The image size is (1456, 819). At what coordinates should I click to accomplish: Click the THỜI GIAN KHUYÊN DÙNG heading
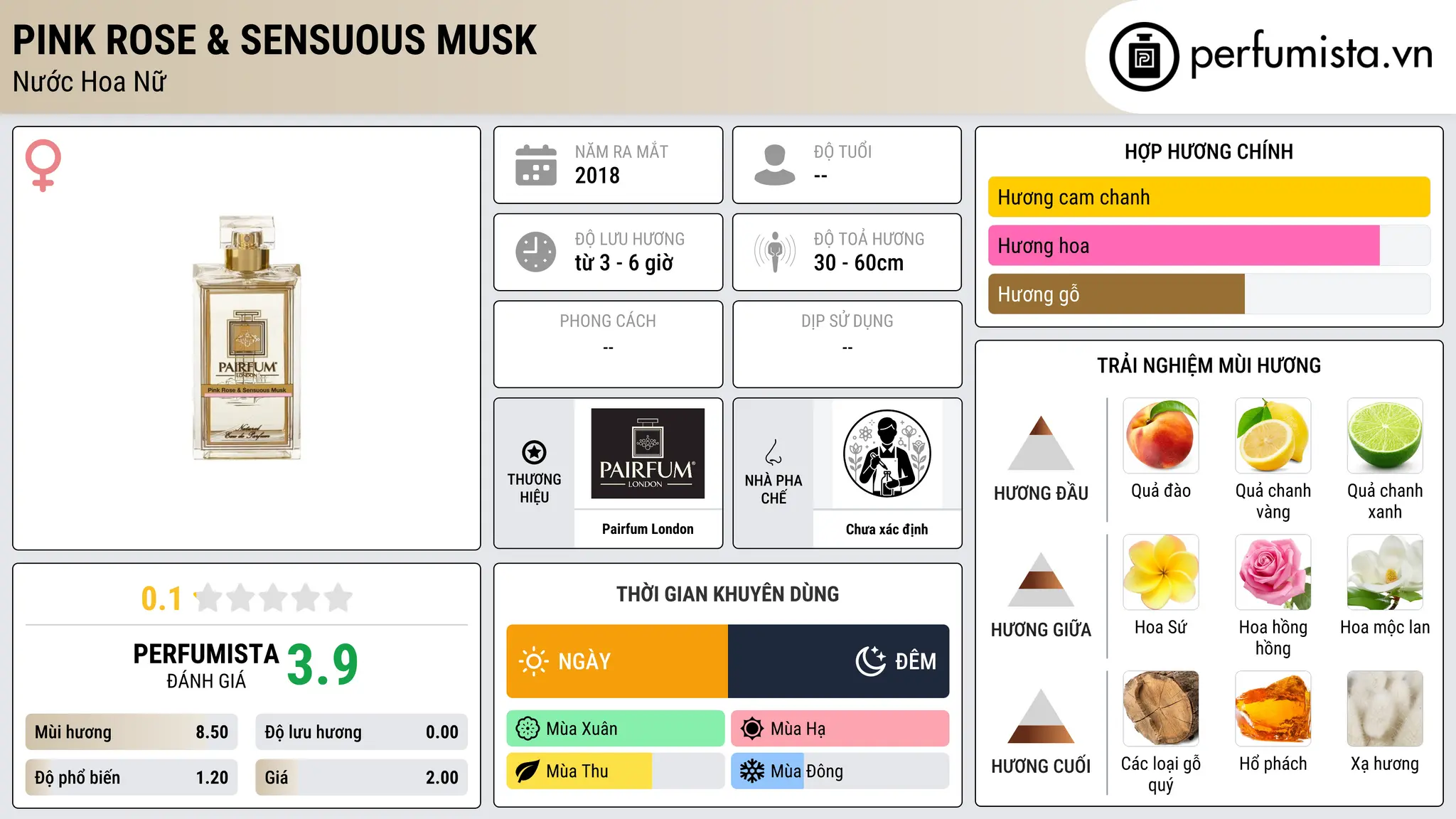[728, 594]
